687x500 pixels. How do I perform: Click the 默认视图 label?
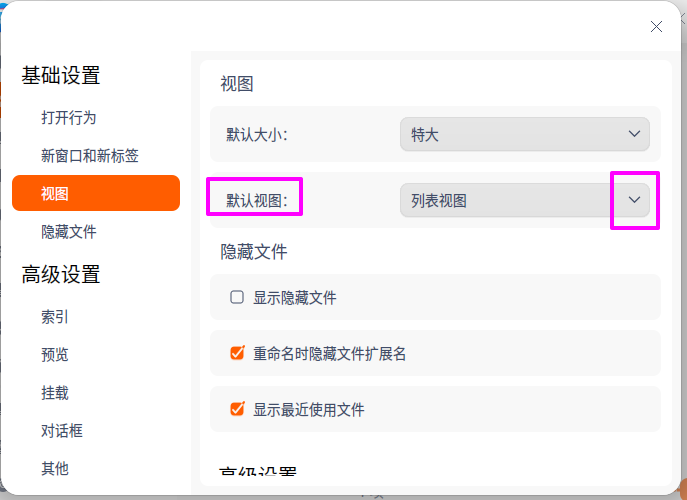pos(256,200)
